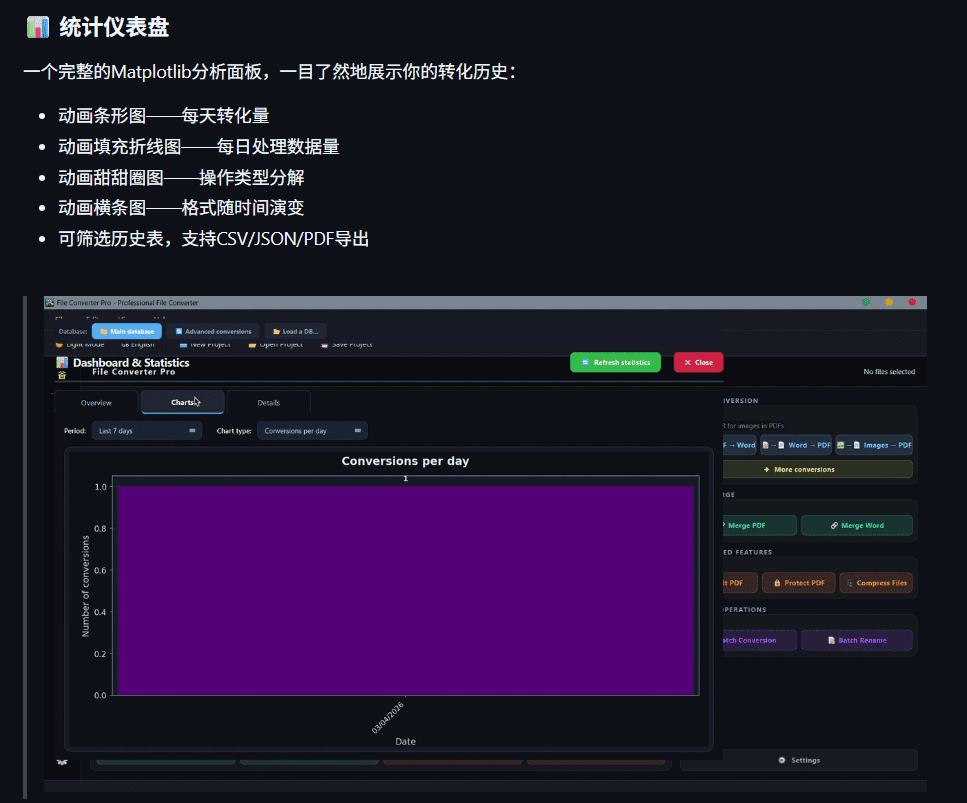This screenshot has width=967, height=803.
Task: Click the gear icon beside Settings
Action: 782,760
